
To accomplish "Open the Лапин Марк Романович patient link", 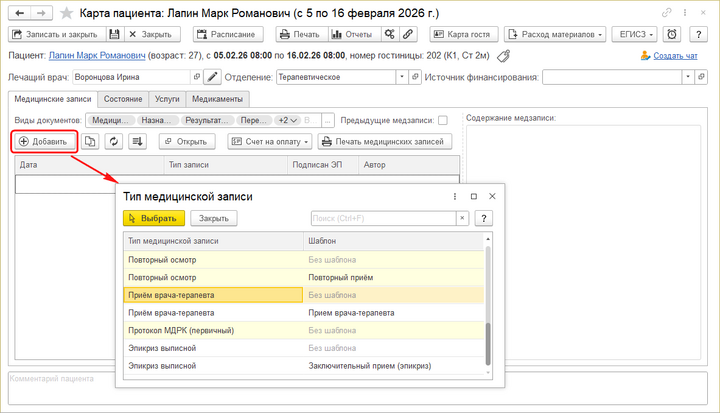I will pos(95,56).
